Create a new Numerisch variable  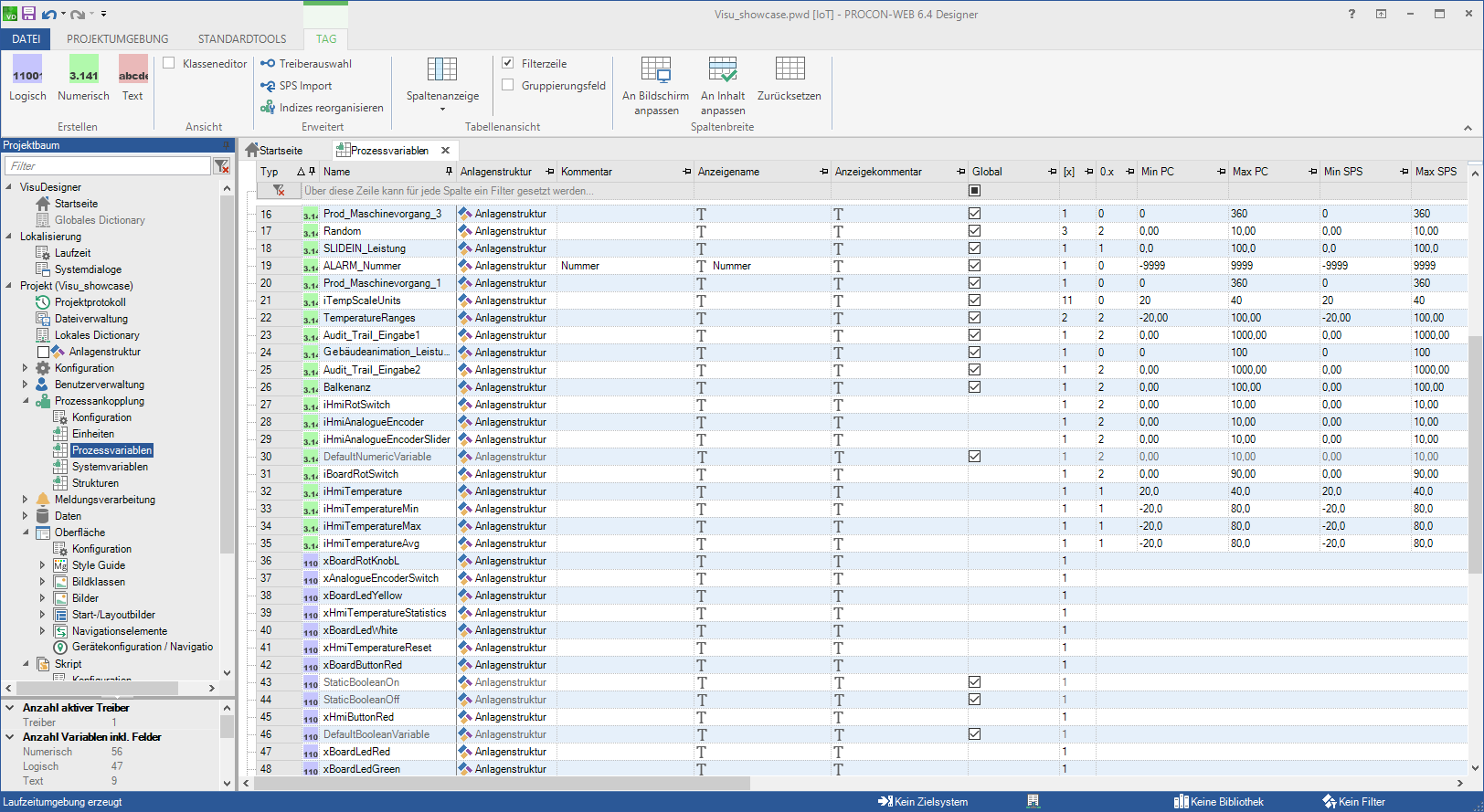[x=83, y=78]
